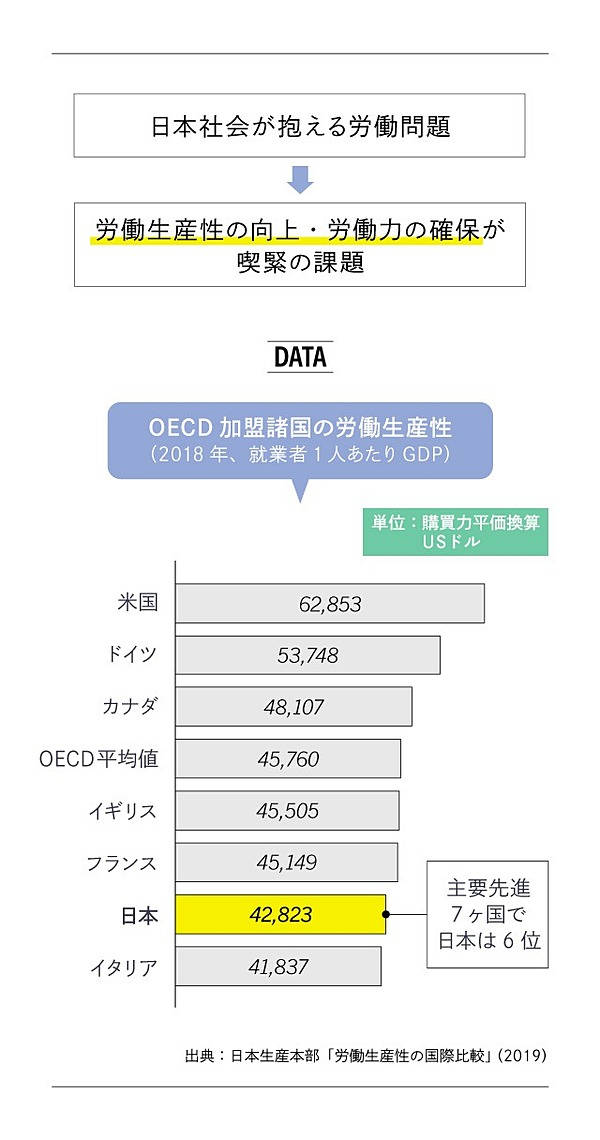Click the yellow Japan bar showing 42,823
This screenshot has width=600, height=1140.
[280, 914]
